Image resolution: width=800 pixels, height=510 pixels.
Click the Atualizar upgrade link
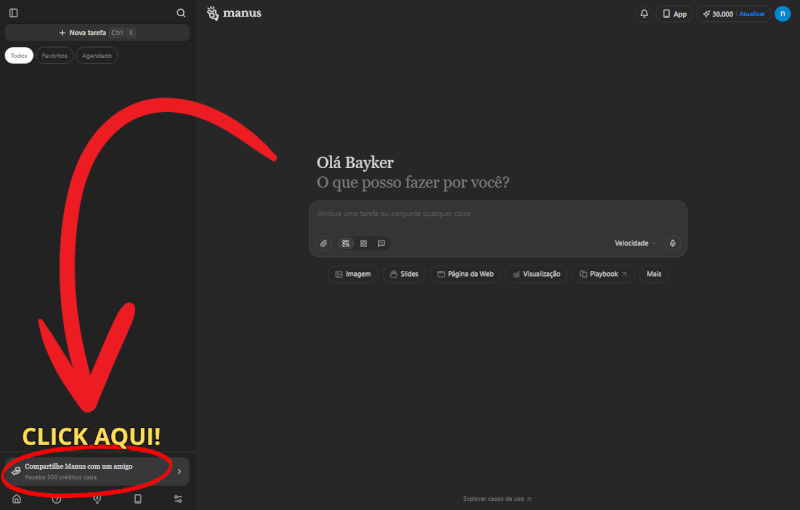(752, 14)
